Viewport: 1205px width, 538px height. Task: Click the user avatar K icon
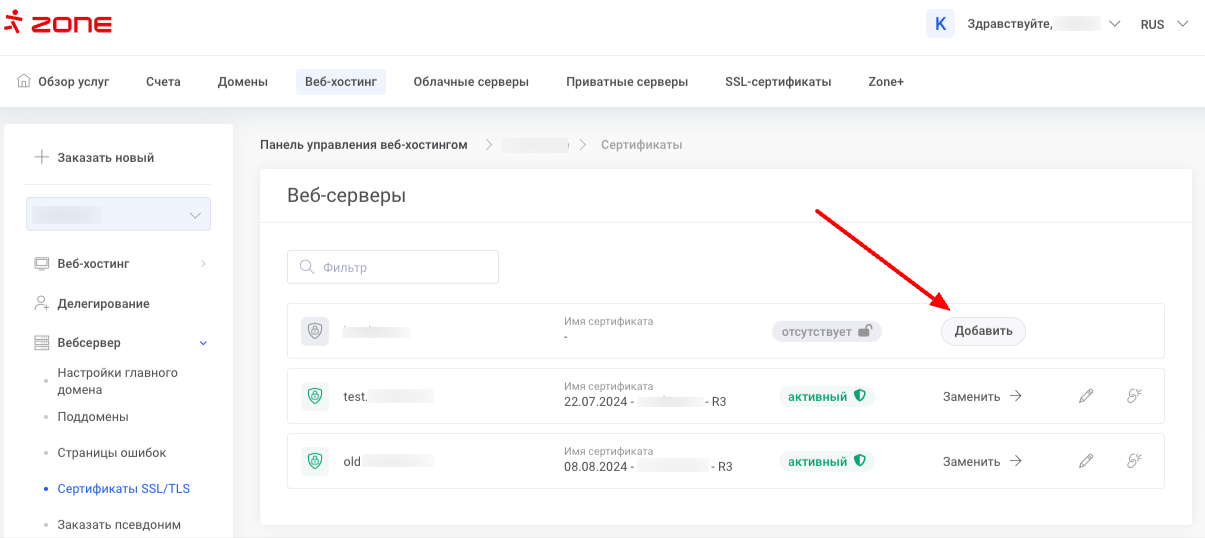[940, 24]
